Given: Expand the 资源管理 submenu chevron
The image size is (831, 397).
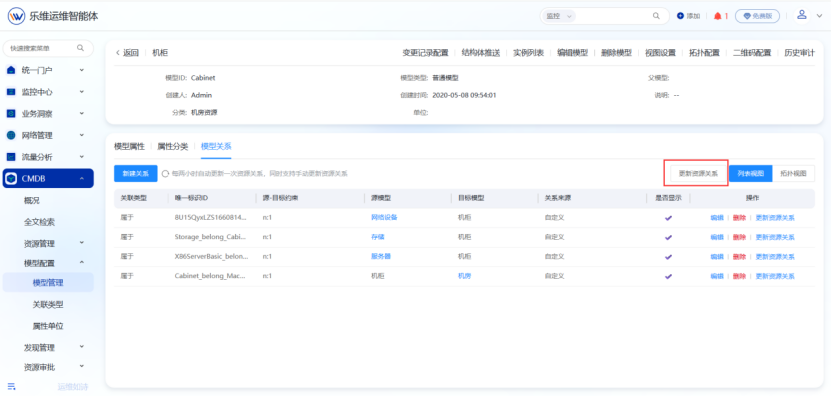Looking at the screenshot, I should click(82, 242).
